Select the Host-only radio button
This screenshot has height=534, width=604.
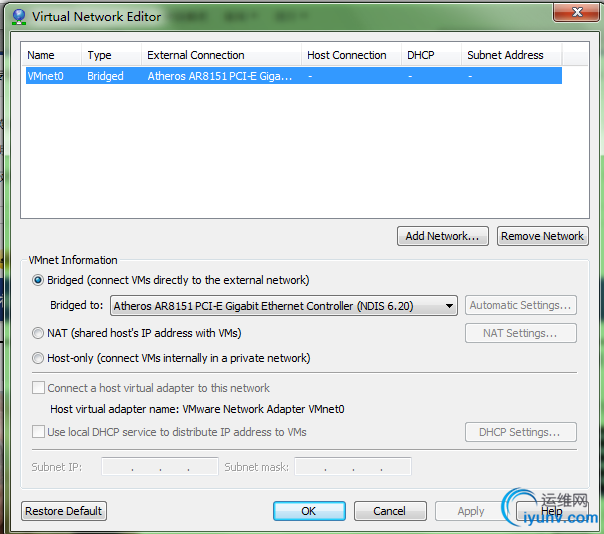(x=38, y=358)
